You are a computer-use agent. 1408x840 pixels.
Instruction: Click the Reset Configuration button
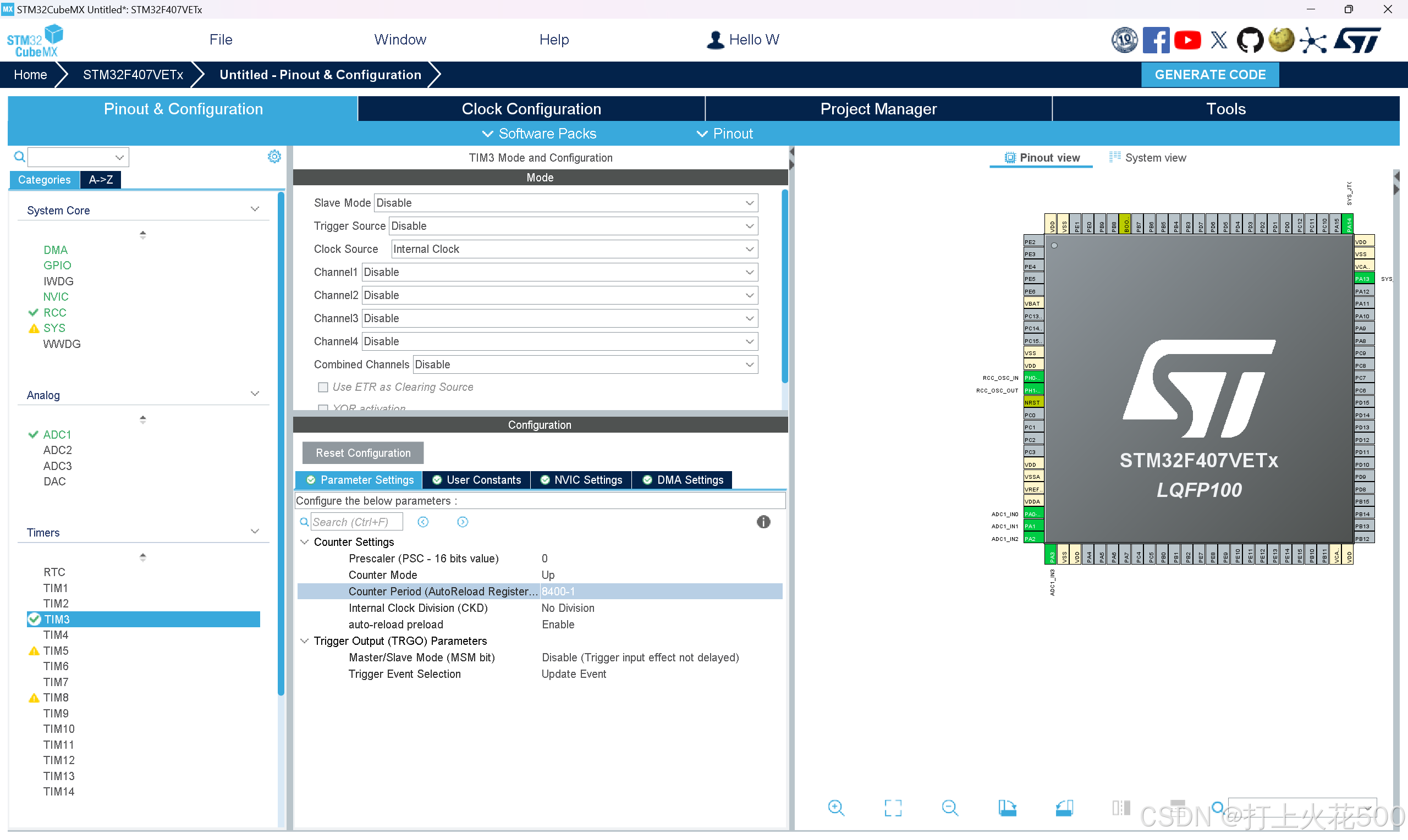click(363, 453)
